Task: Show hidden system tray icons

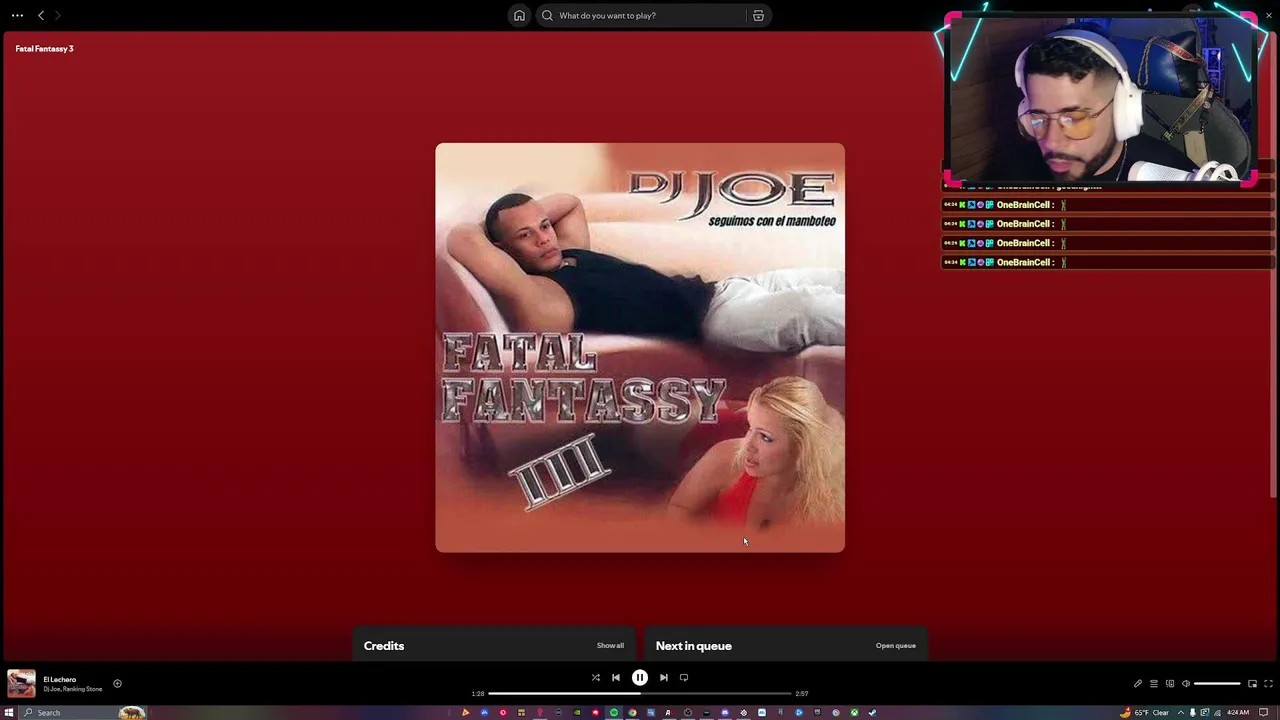Action: [x=1181, y=713]
